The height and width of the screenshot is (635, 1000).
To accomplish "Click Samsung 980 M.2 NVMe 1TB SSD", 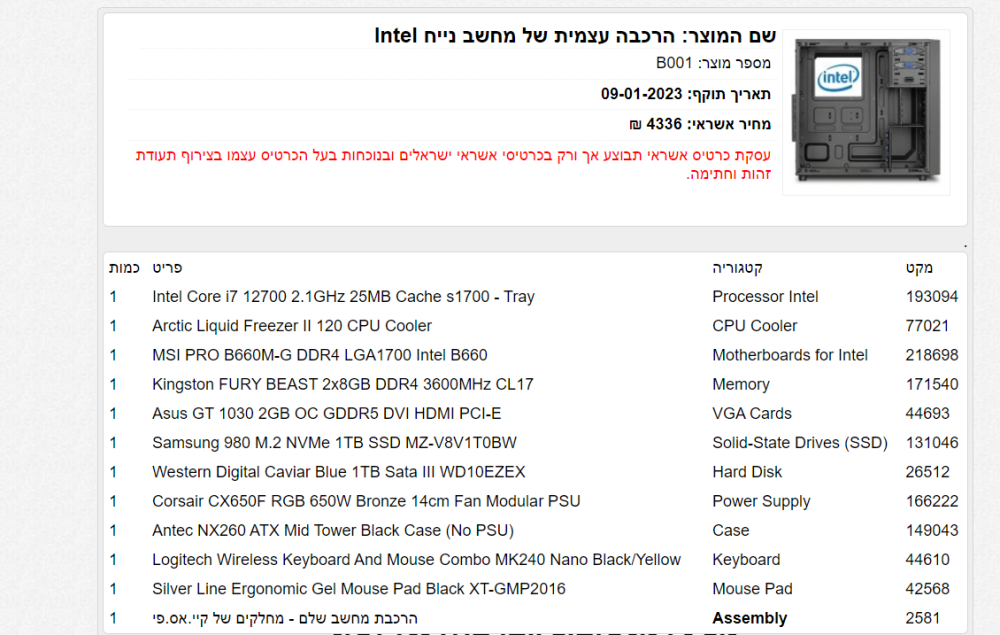I will coord(334,443).
